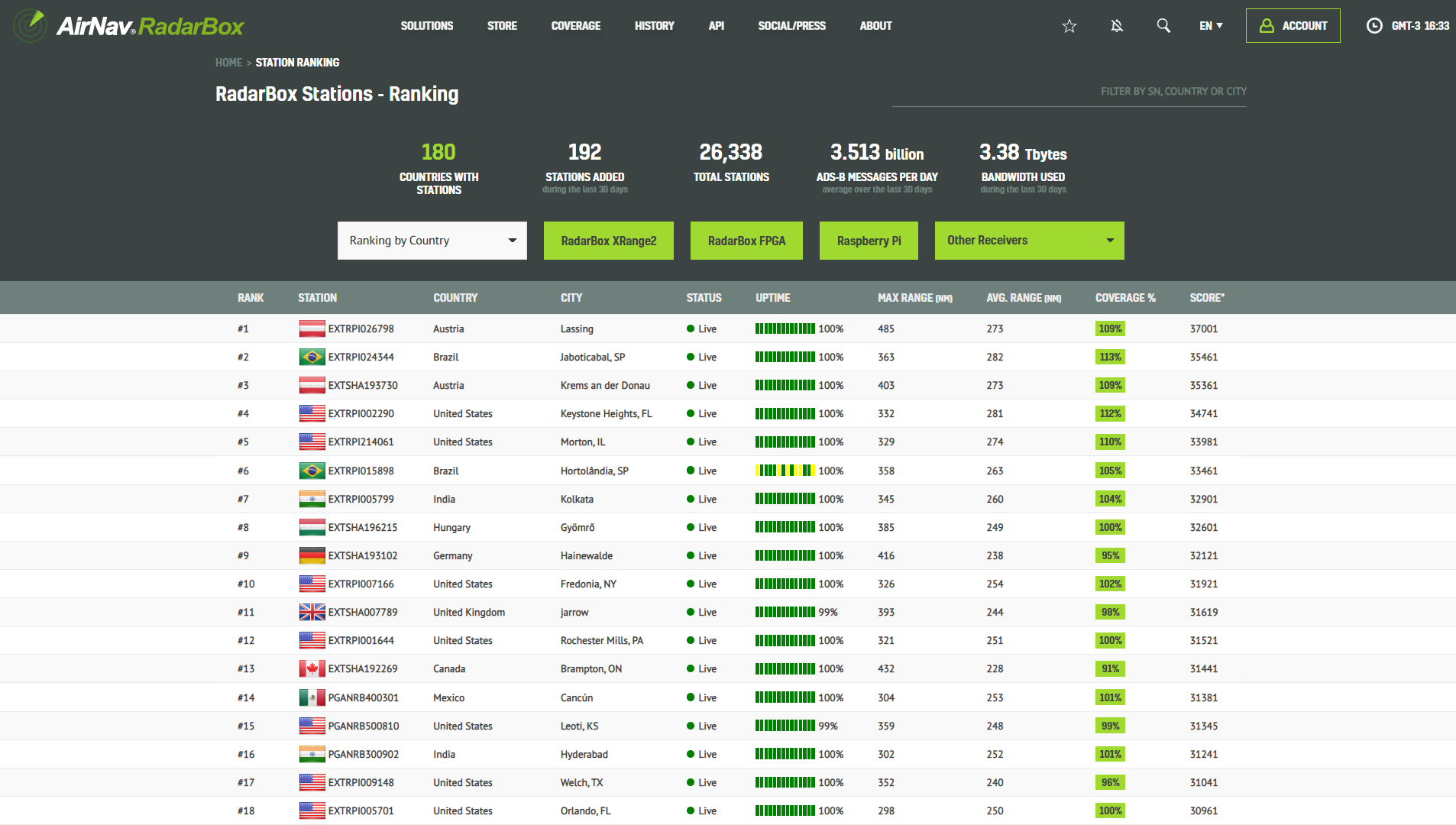
Task: Click the US flag for EXTRPI007166
Action: [312, 584]
